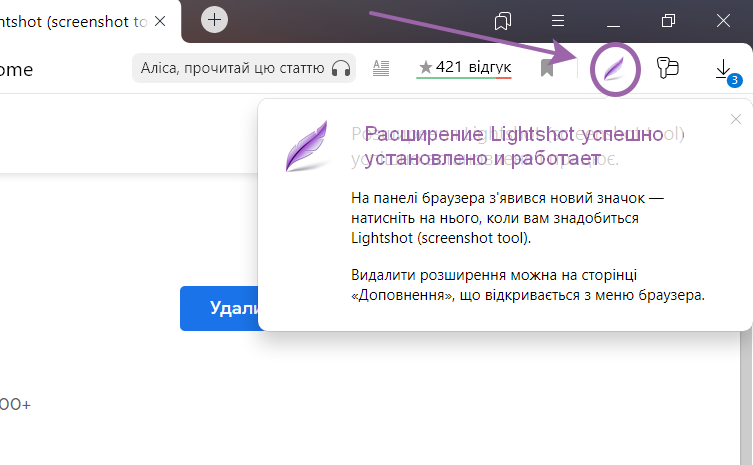The width and height of the screenshot is (753, 465).
Task: Click the blue downloads count badge 3
Action: click(734, 80)
